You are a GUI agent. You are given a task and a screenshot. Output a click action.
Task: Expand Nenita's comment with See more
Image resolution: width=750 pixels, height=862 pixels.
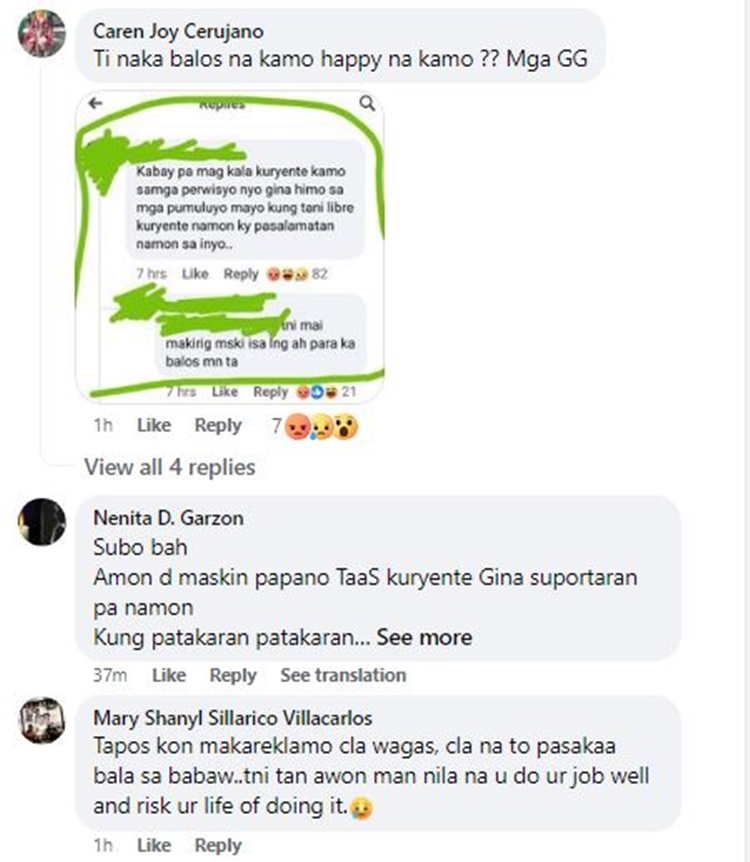point(424,638)
